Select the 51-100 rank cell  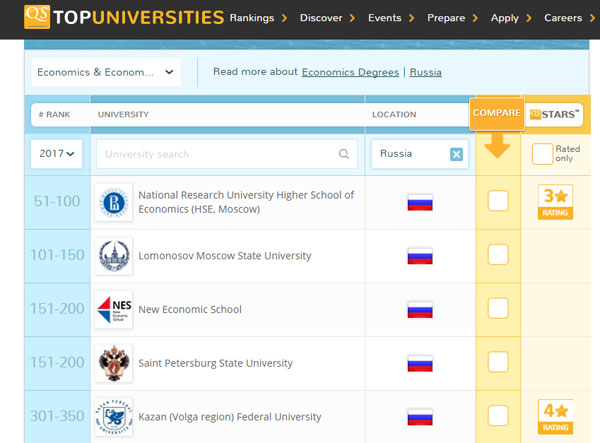click(57, 201)
